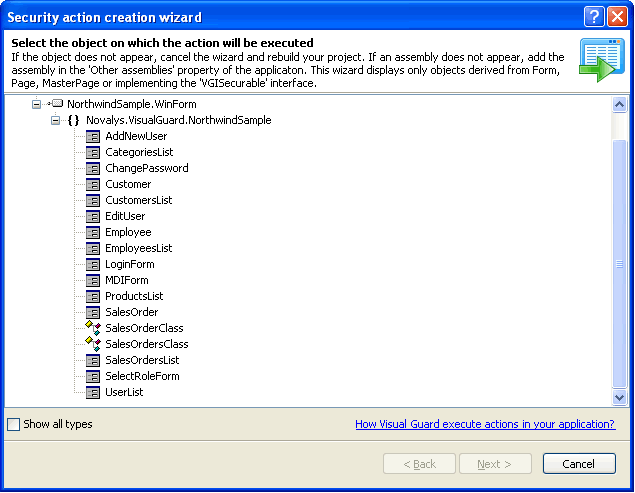Image resolution: width=635 pixels, height=493 pixels.
Task: Enable the Show all types checkbox
Action: pyautogui.click(x=13, y=424)
